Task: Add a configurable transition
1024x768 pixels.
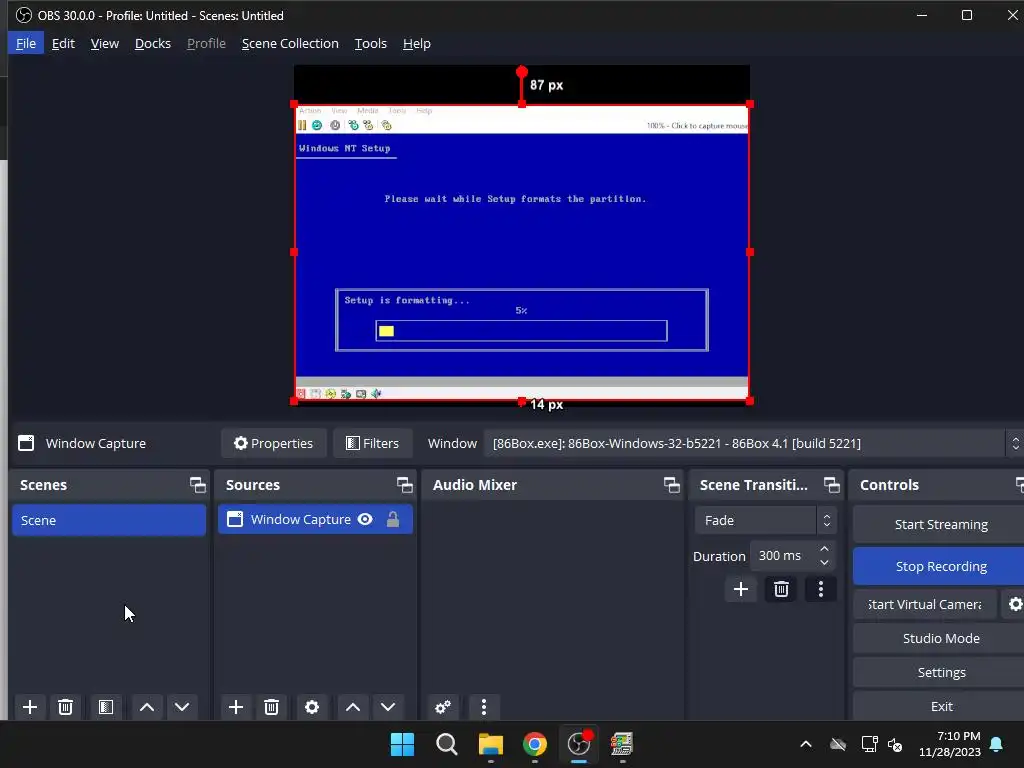Action: pos(741,589)
